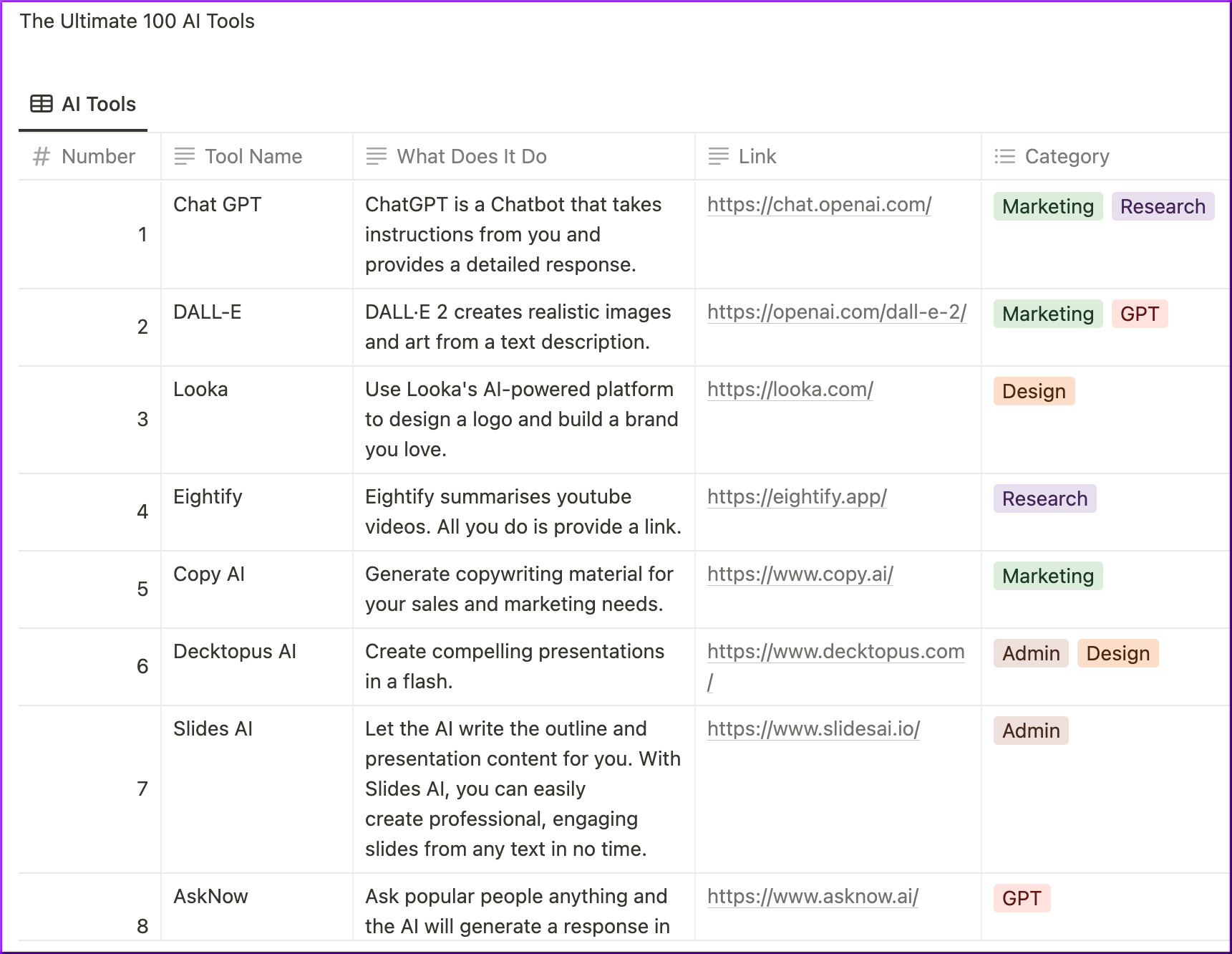The width and height of the screenshot is (1232, 954).
Task: Open the www.copy.ai link
Action: tap(800, 574)
